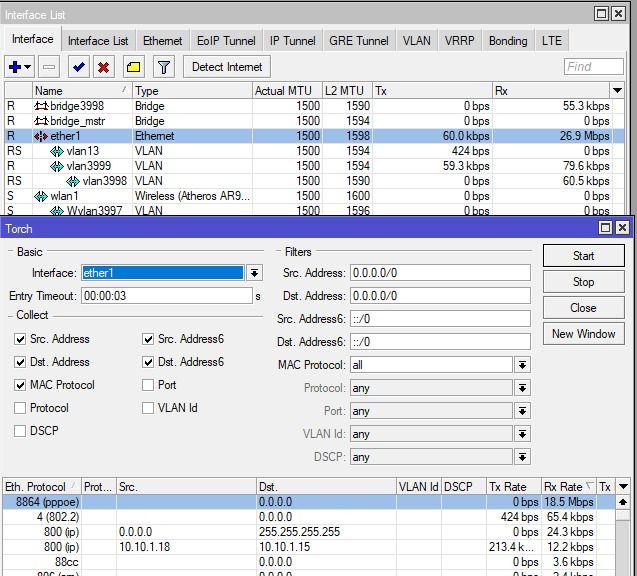
Task: Switch to EoIP Tunnel tab
Action: click(x=226, y=41)
